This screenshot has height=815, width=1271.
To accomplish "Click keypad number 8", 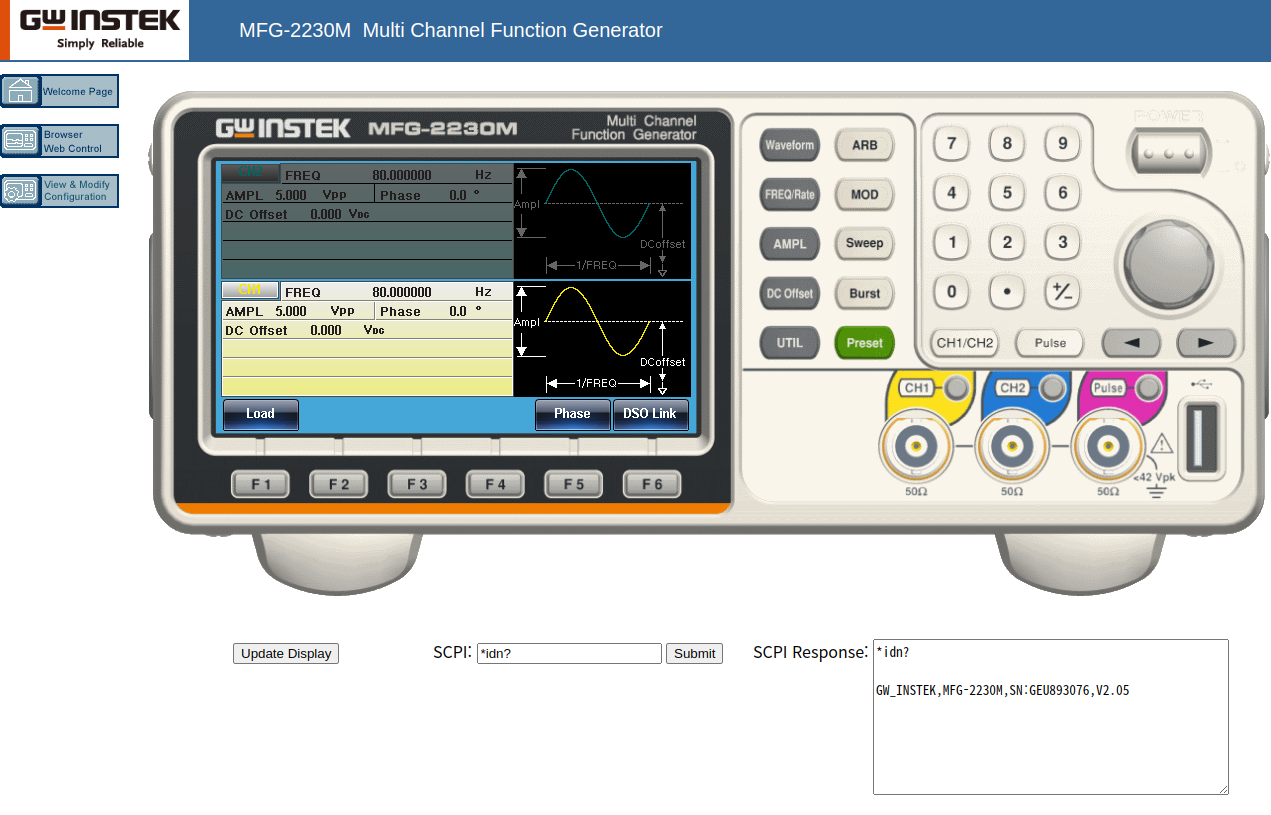I will pyautogui.click(x=1007, y=144).
